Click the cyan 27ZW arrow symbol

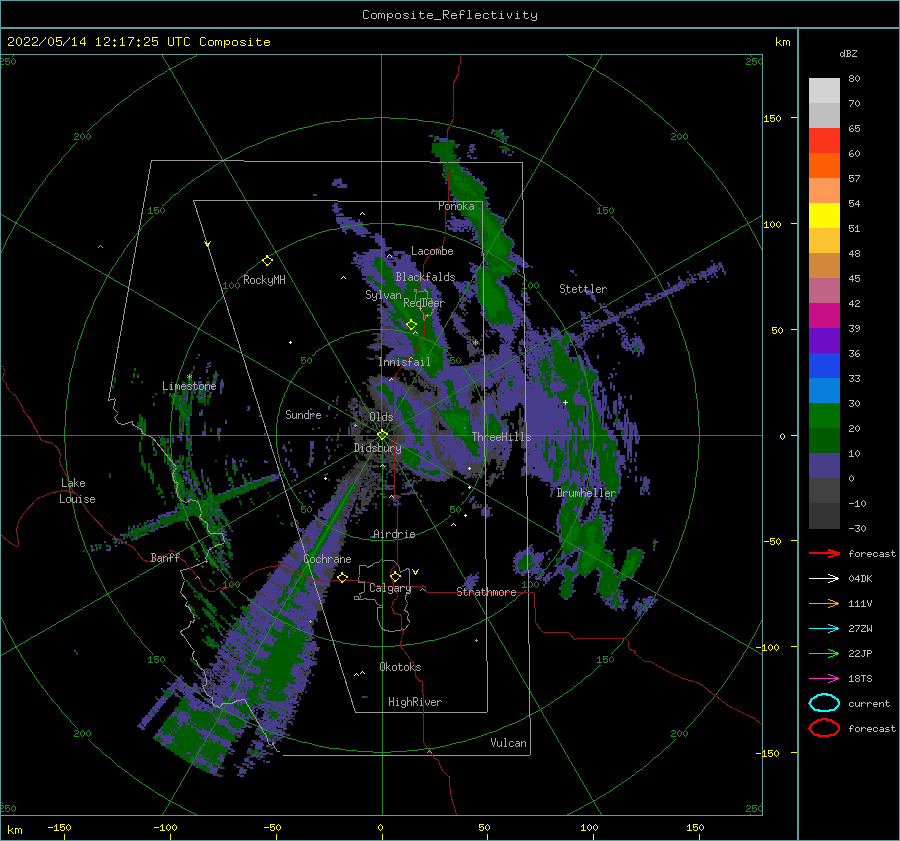coord(824,629)
